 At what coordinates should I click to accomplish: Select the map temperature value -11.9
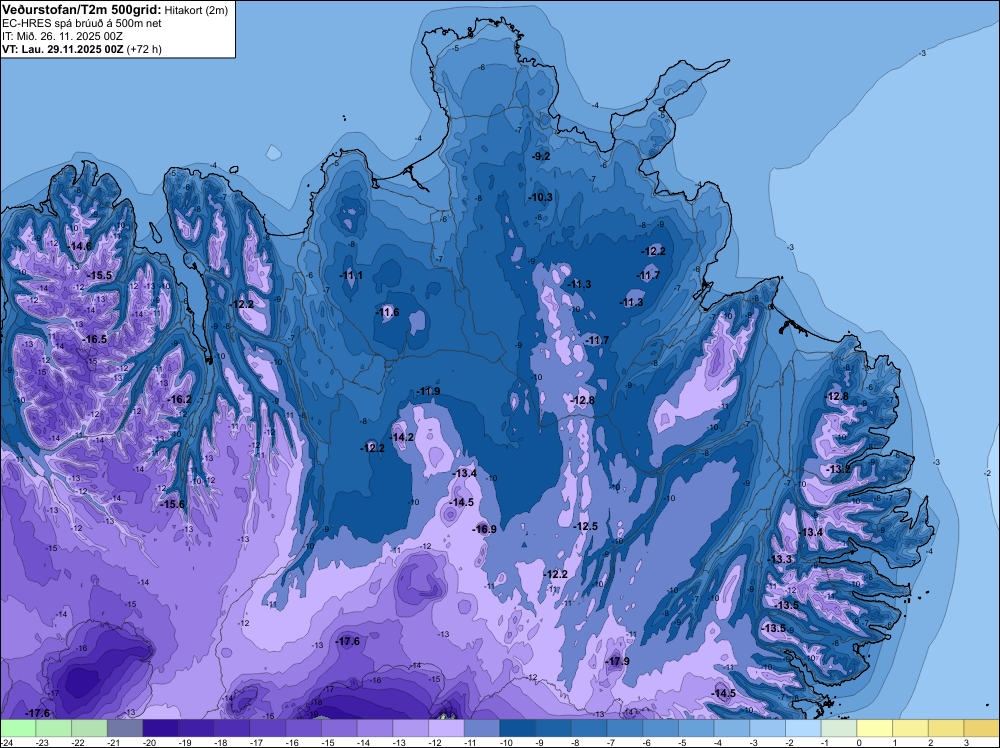428,392
